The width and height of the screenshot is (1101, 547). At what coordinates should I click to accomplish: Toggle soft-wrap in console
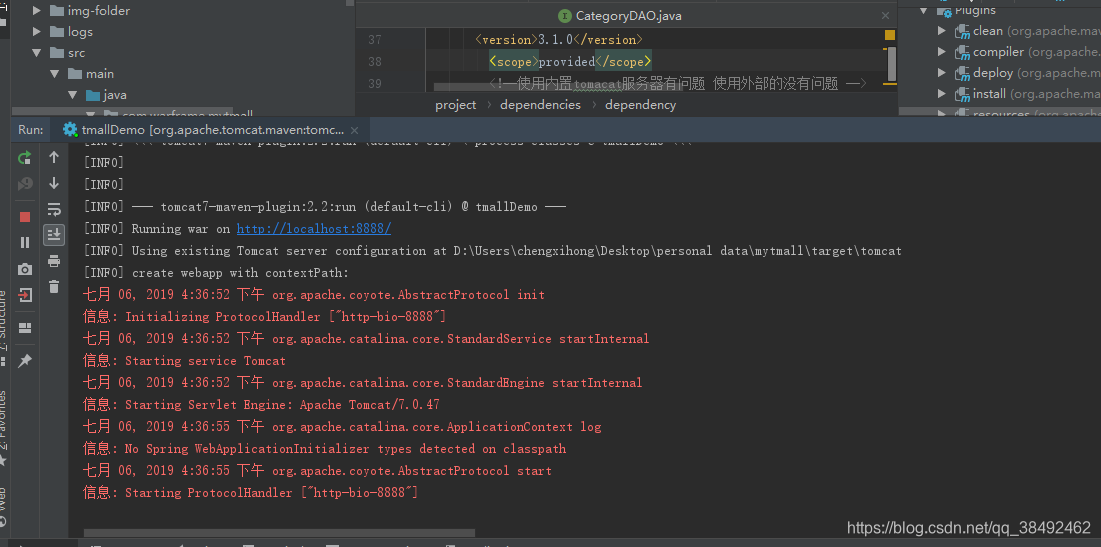pyautogui.click(x=54, y=209)
